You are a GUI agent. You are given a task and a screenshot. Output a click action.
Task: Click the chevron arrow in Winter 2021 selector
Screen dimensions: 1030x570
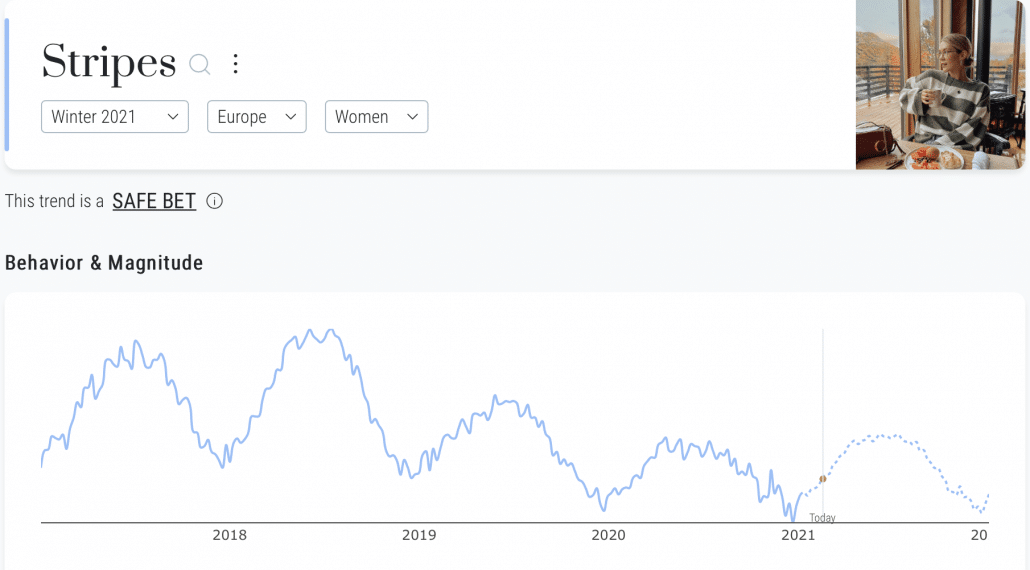[x=173, y=117]
